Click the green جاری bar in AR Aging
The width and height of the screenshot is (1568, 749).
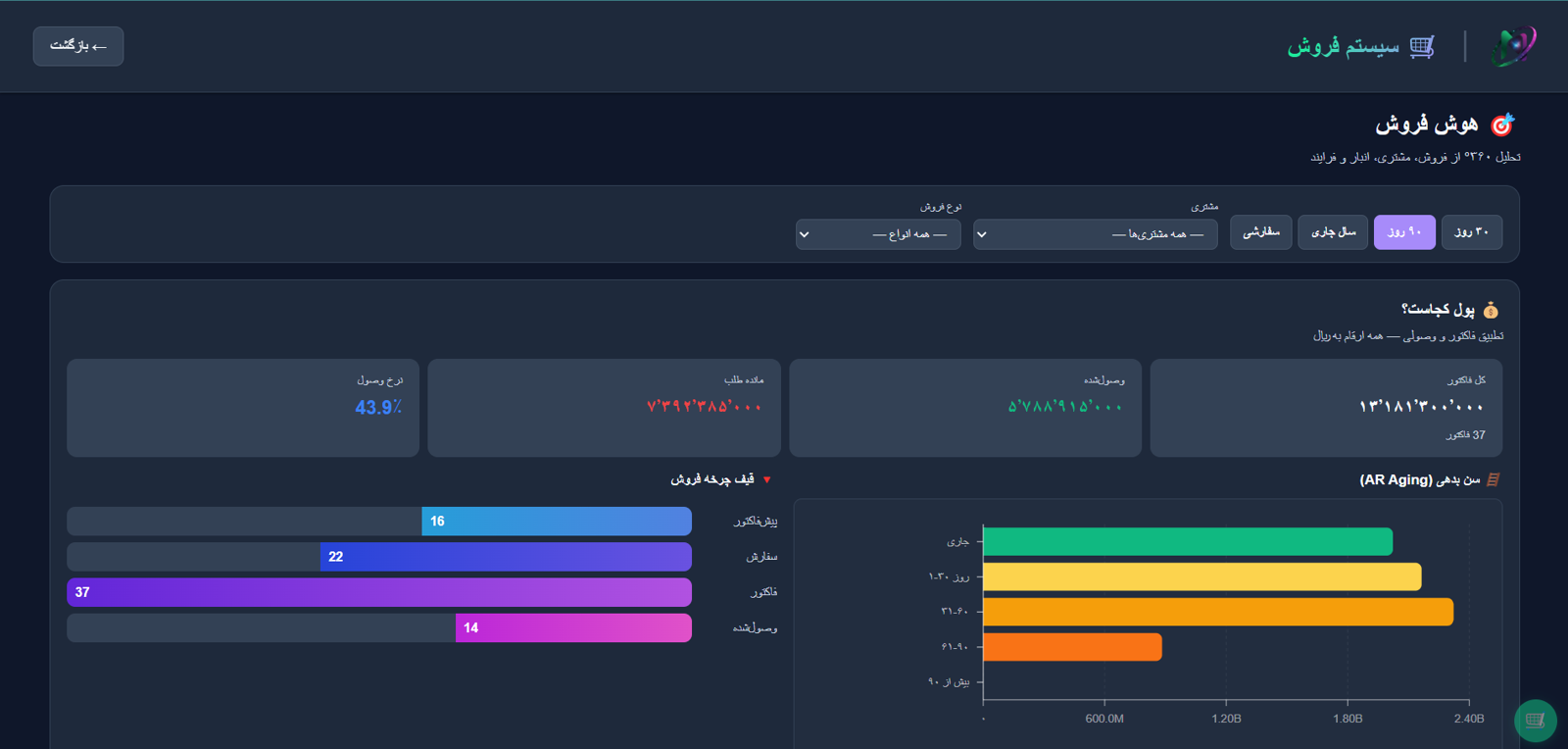(x=1188, y=541)
